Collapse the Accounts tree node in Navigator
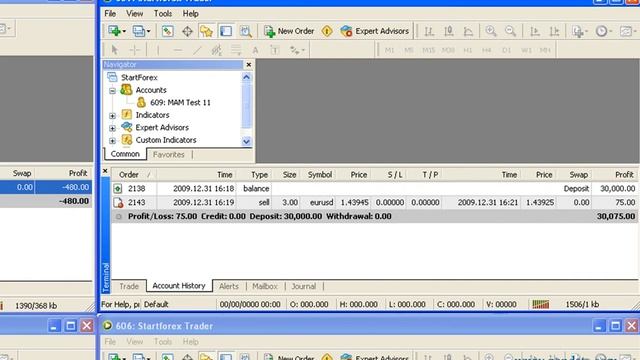This screenshot has height=360, width=640. (112, 91)
